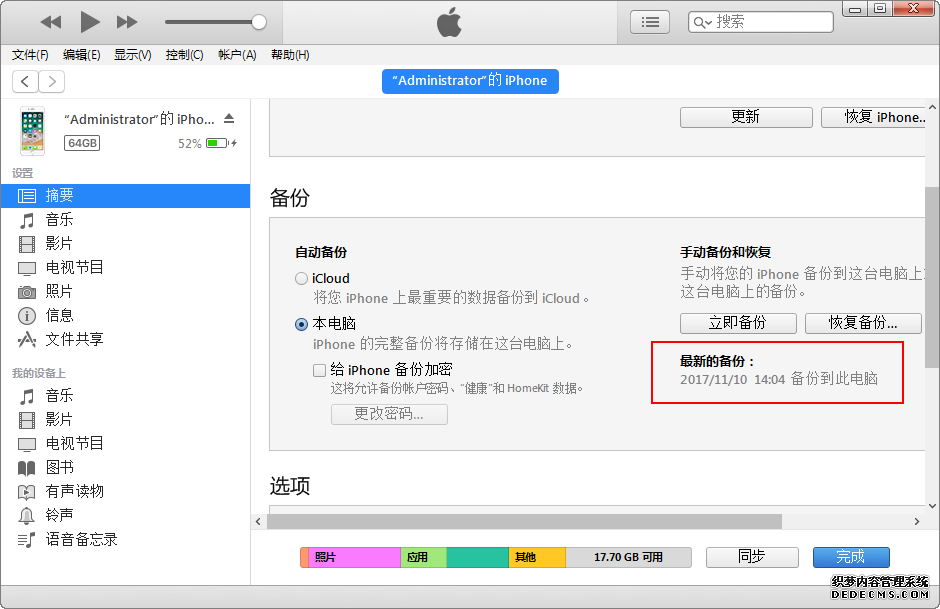Eject the iPhone using the eject icon
The image size is (940, 609).
click(x=229, y=119)
